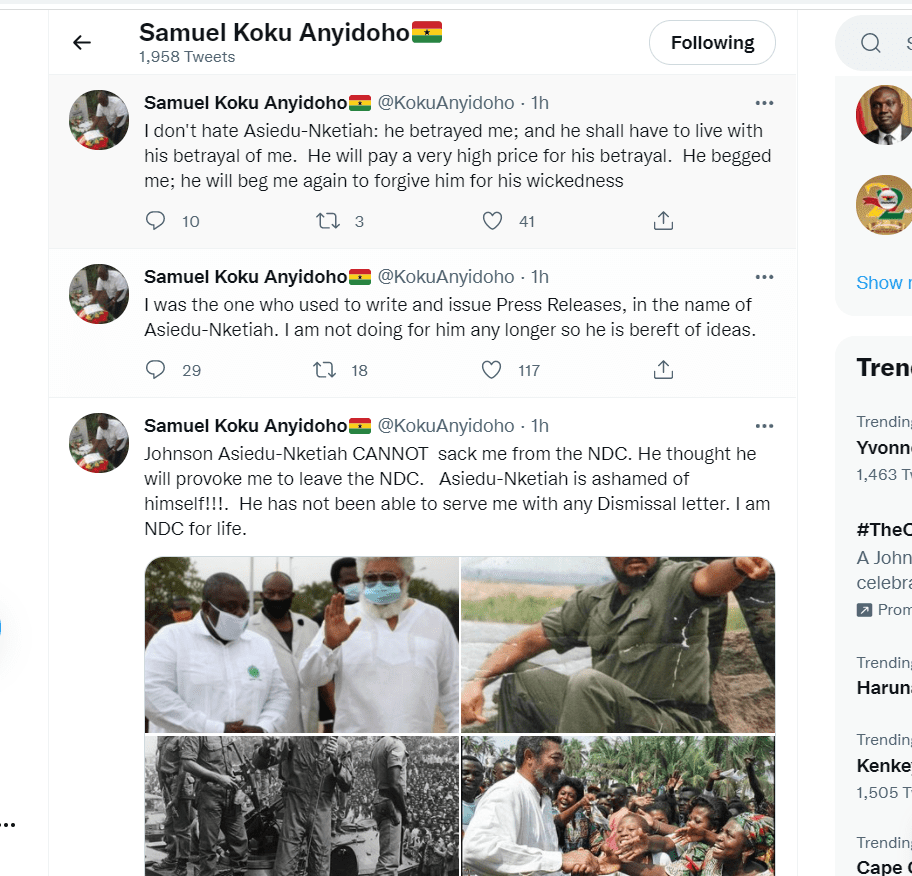Open more options on the Press Releases tweet
Screen dimensions: 912x876
click(764, 277)
